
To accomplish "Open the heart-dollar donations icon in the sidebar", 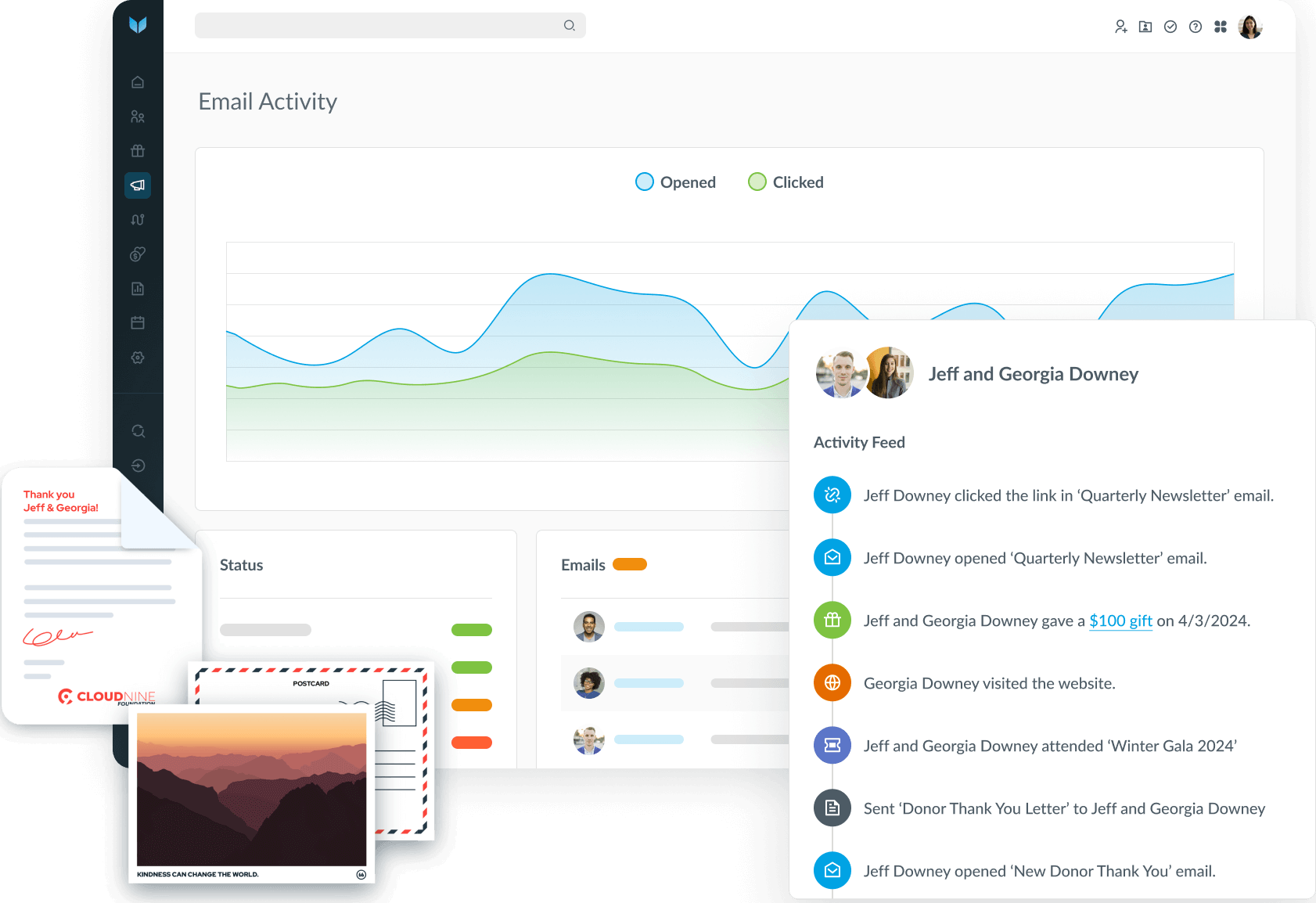I will click(x=138, y=254).
